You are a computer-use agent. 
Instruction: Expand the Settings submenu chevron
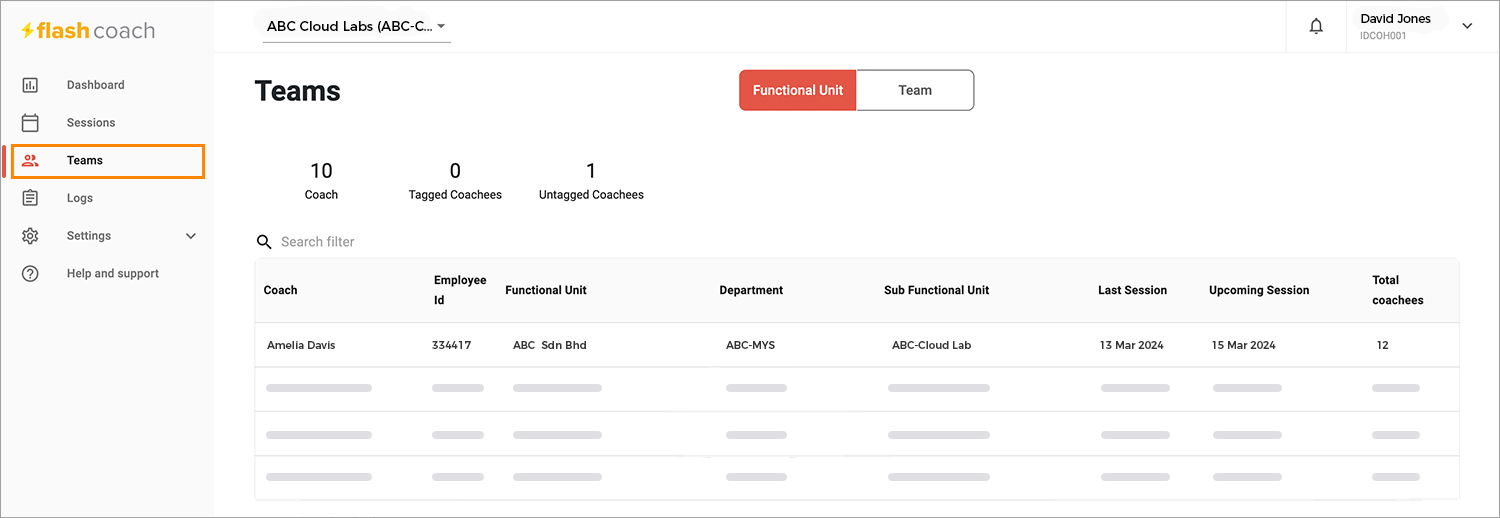[191, 236]
